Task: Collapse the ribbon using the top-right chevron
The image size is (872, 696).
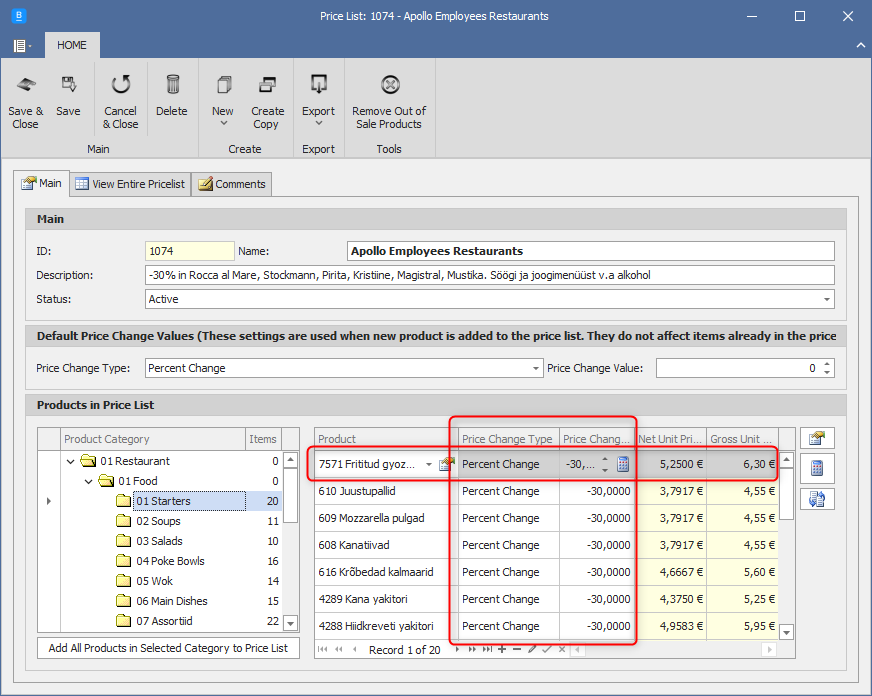Action: coord(860,46)
